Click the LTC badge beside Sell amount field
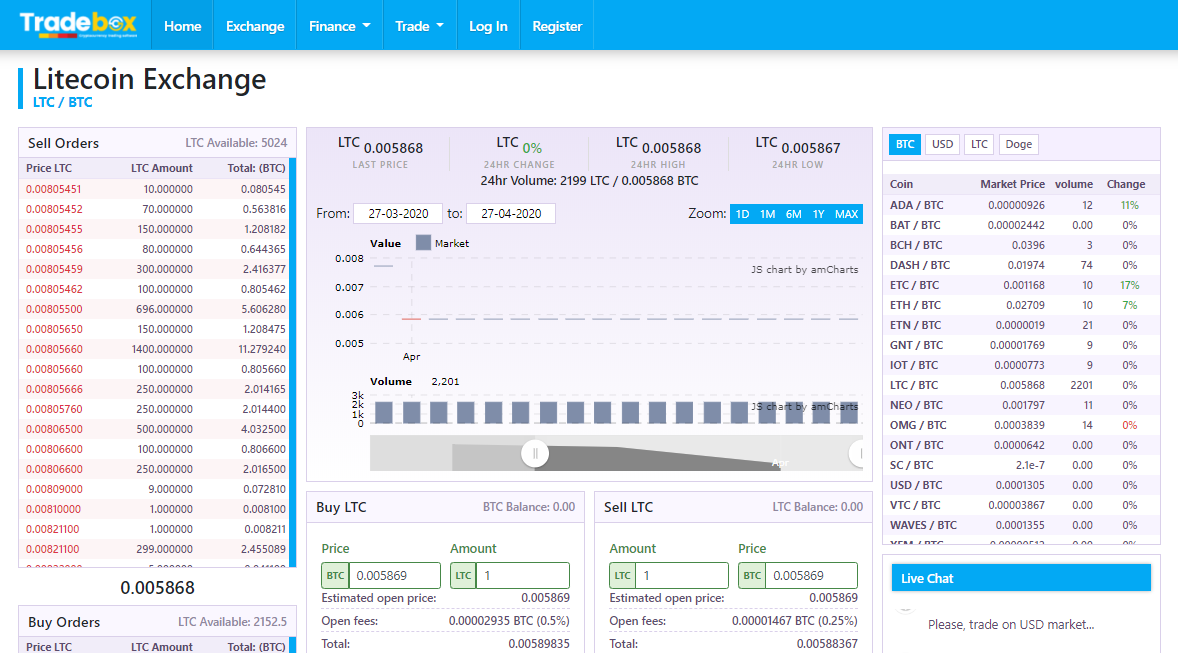Viewport: 1178px width, 653px height. (x=623, y=576)
